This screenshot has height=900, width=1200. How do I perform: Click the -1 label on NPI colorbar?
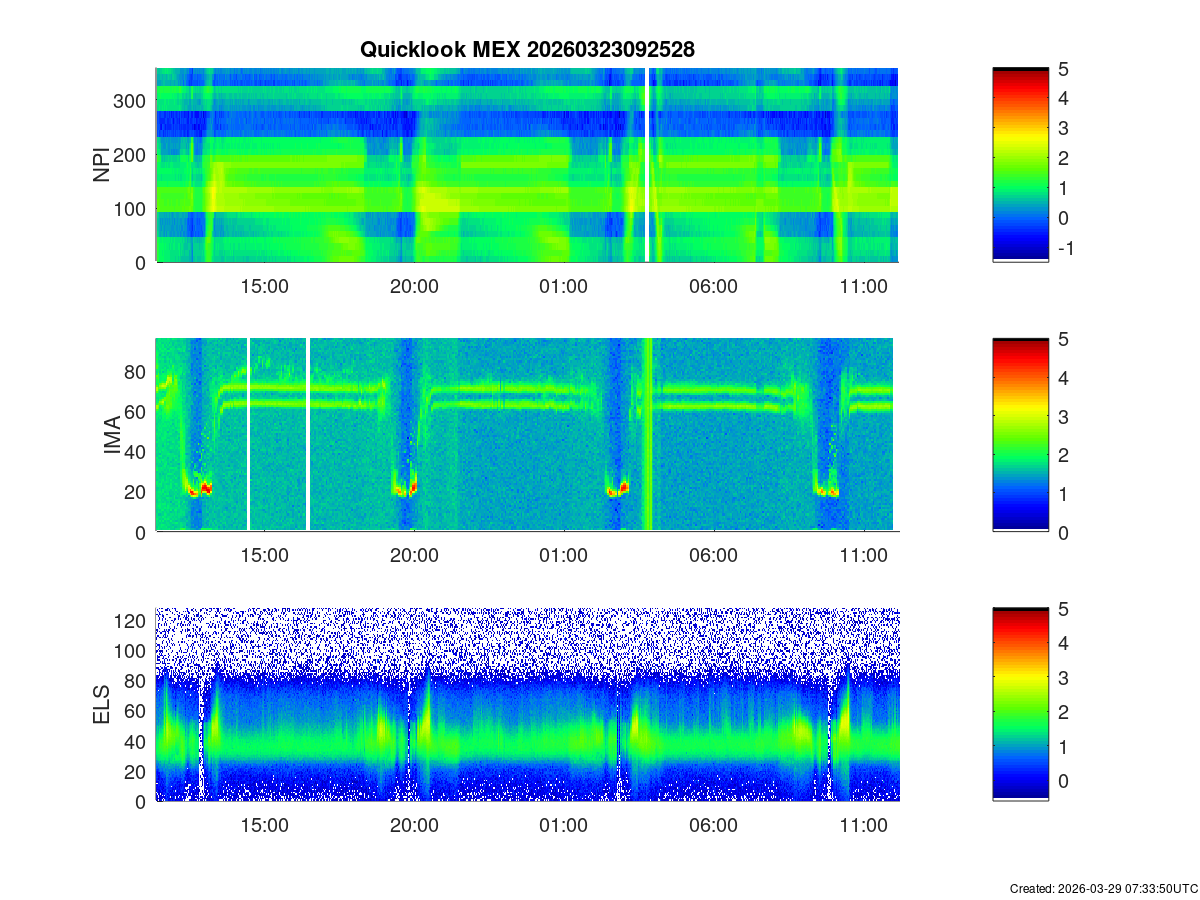click(x=1064, y=249)
